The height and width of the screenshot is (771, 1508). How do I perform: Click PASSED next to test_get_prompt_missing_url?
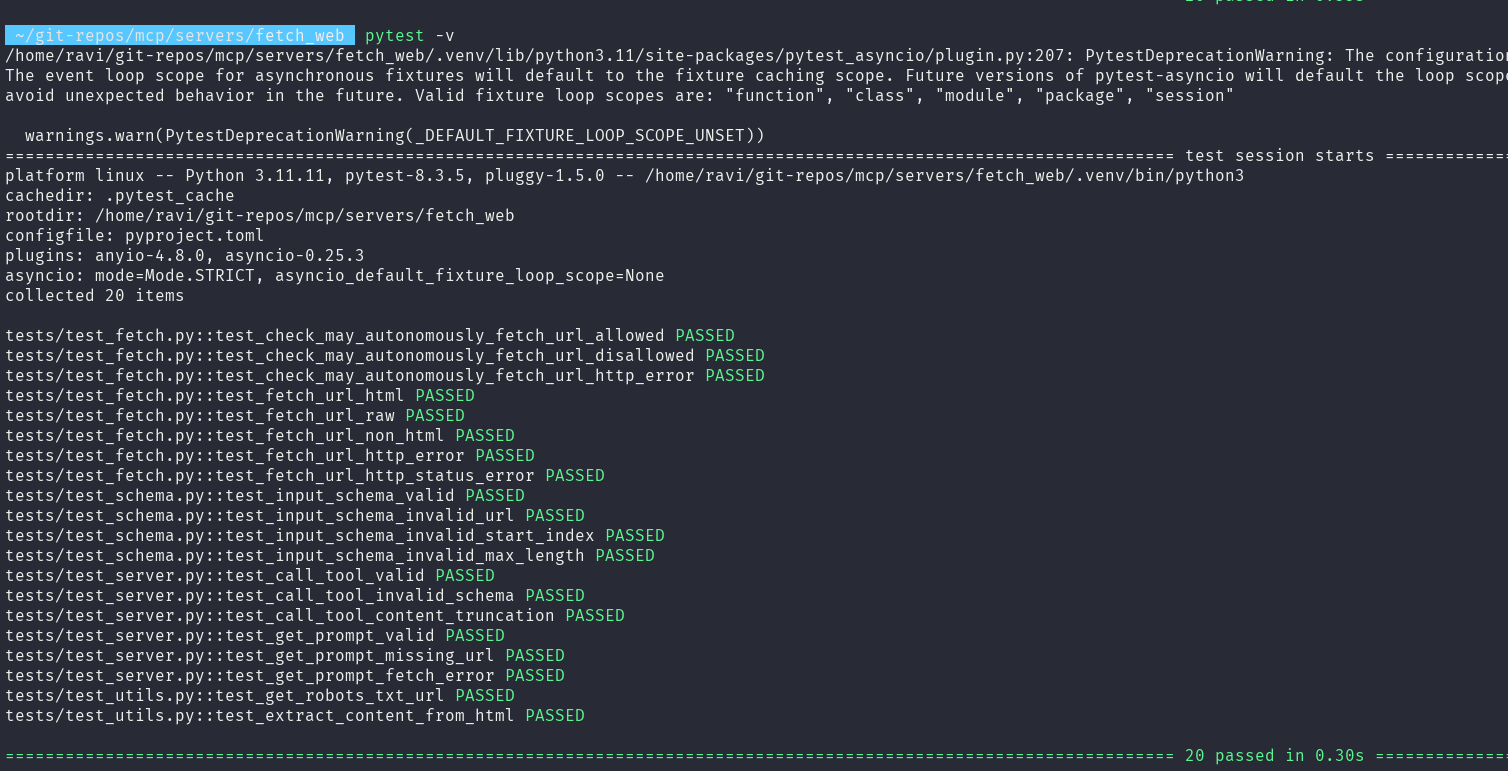pyautogui.click(x=535, y=656)
